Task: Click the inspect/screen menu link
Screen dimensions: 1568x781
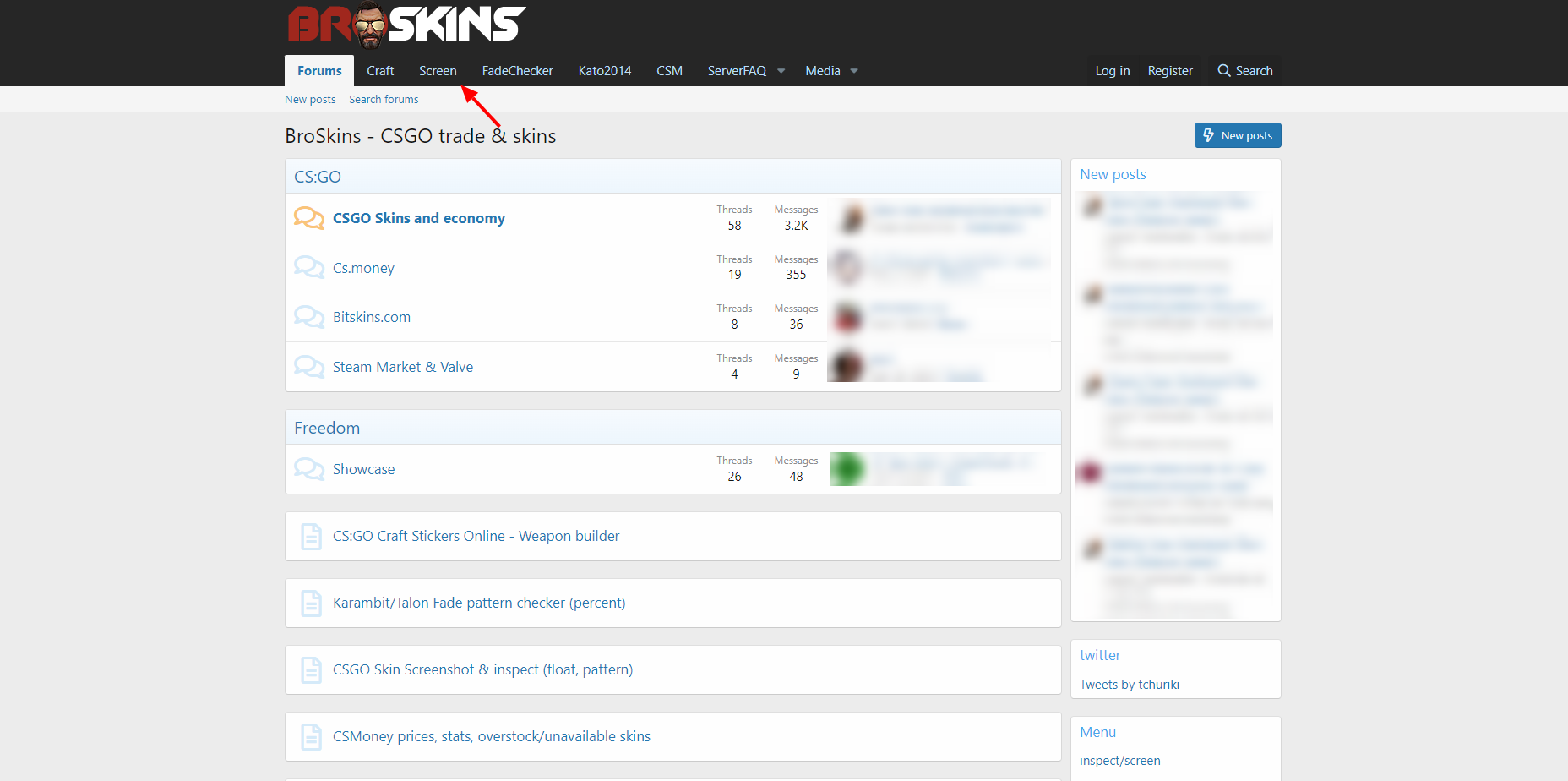Action: click(x=1120, y=761)
